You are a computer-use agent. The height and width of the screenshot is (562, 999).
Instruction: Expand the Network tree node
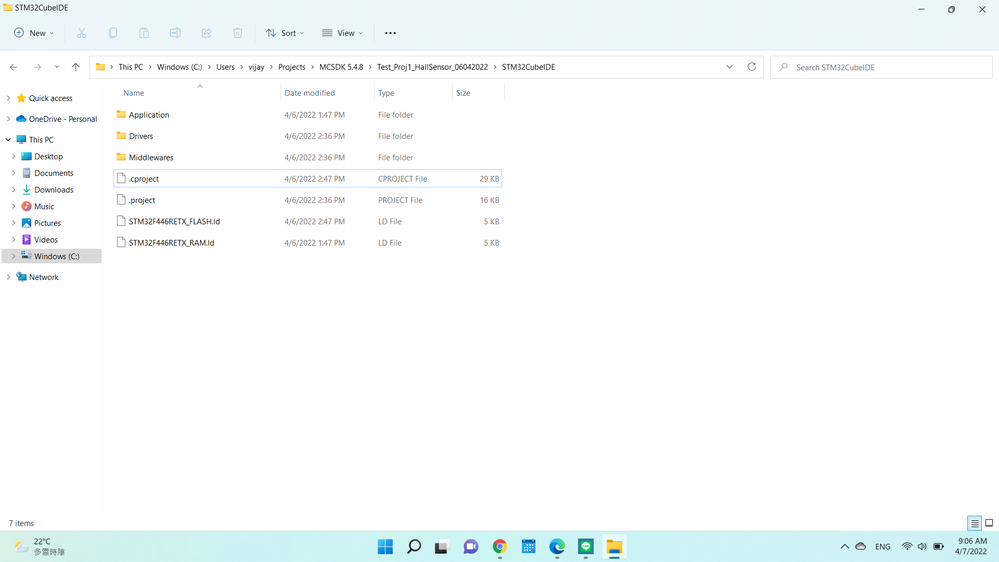click(8, 277)
